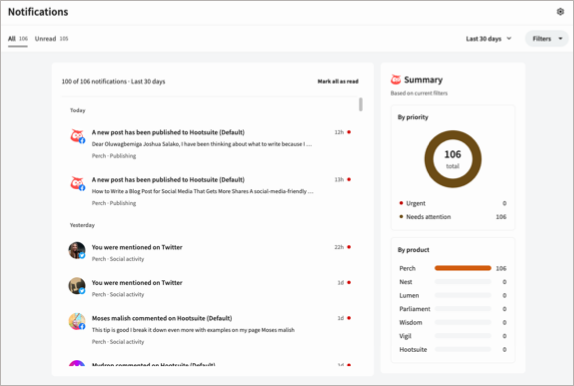
Task: Click the Hootsuite product label
Action: tap(413, 349)
